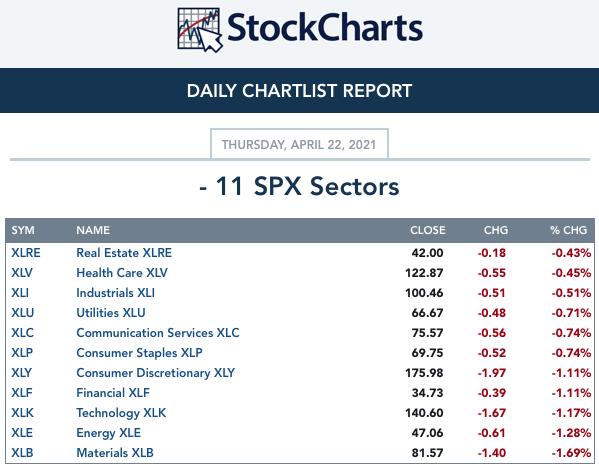
Task: Open Consumer Discretionary XLY link
Action: coord(155,372)
